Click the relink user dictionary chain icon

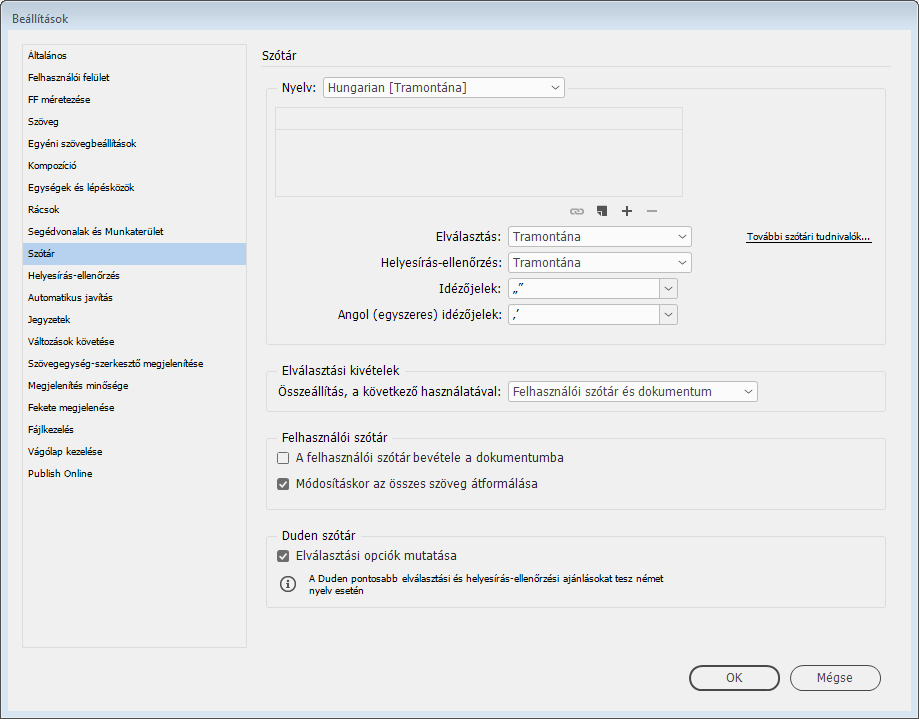tap(576, 211)
